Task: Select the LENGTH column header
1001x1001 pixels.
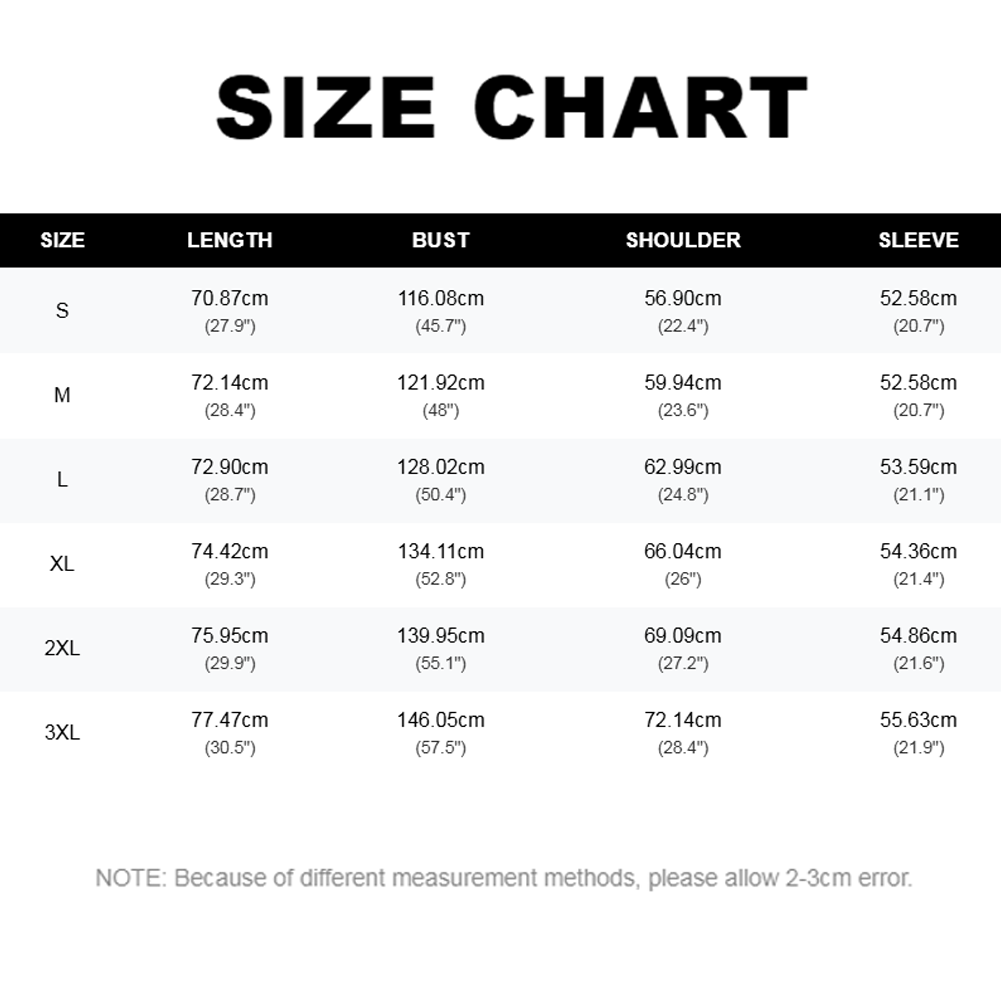Action: click(x=230, y=240)
